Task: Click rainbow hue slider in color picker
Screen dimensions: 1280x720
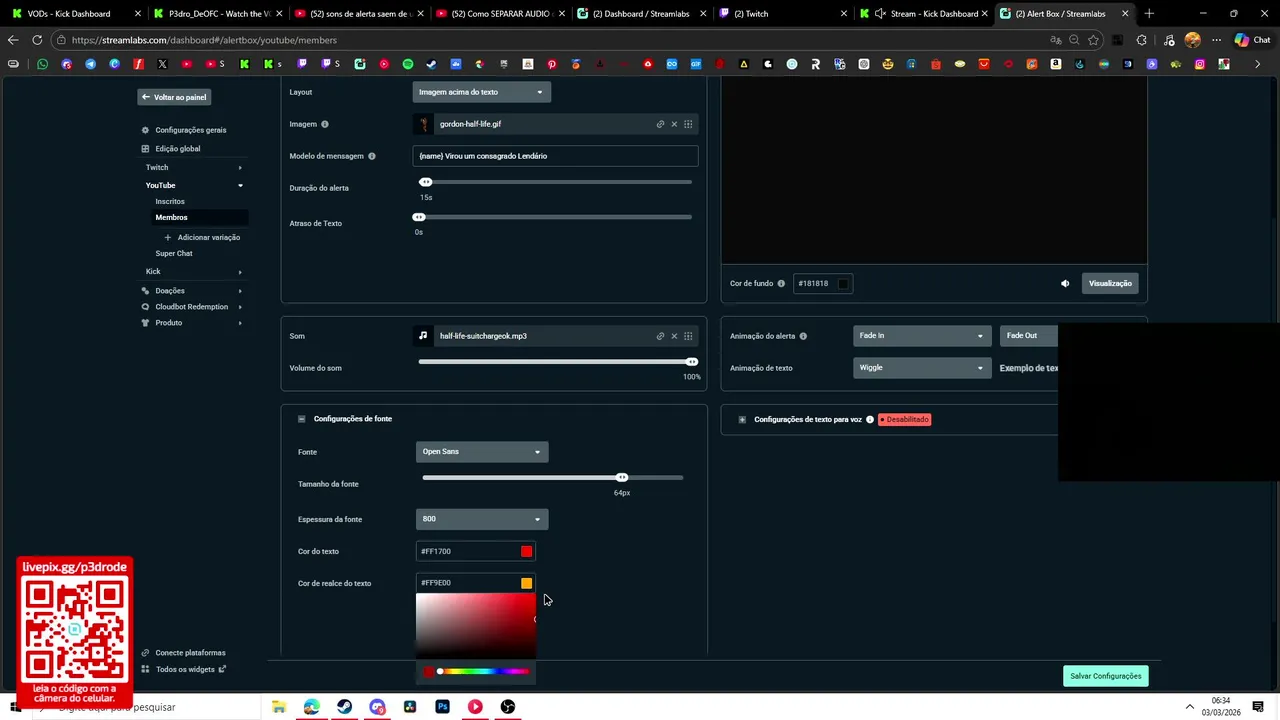Action: [484, 671]
